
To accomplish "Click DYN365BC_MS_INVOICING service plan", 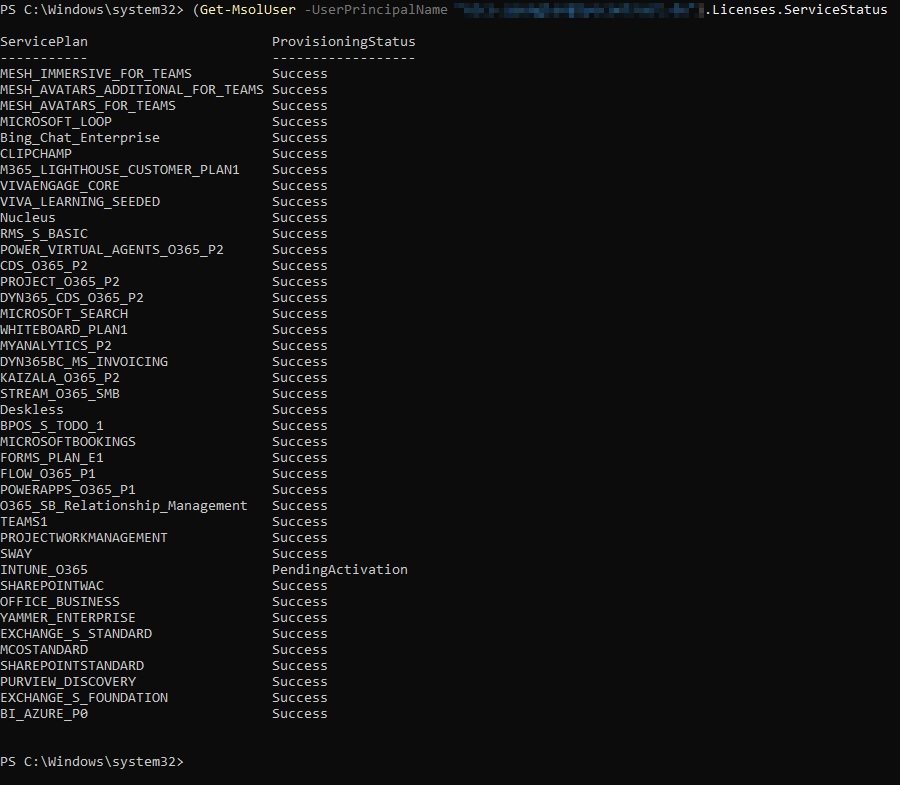I will 84,362.
